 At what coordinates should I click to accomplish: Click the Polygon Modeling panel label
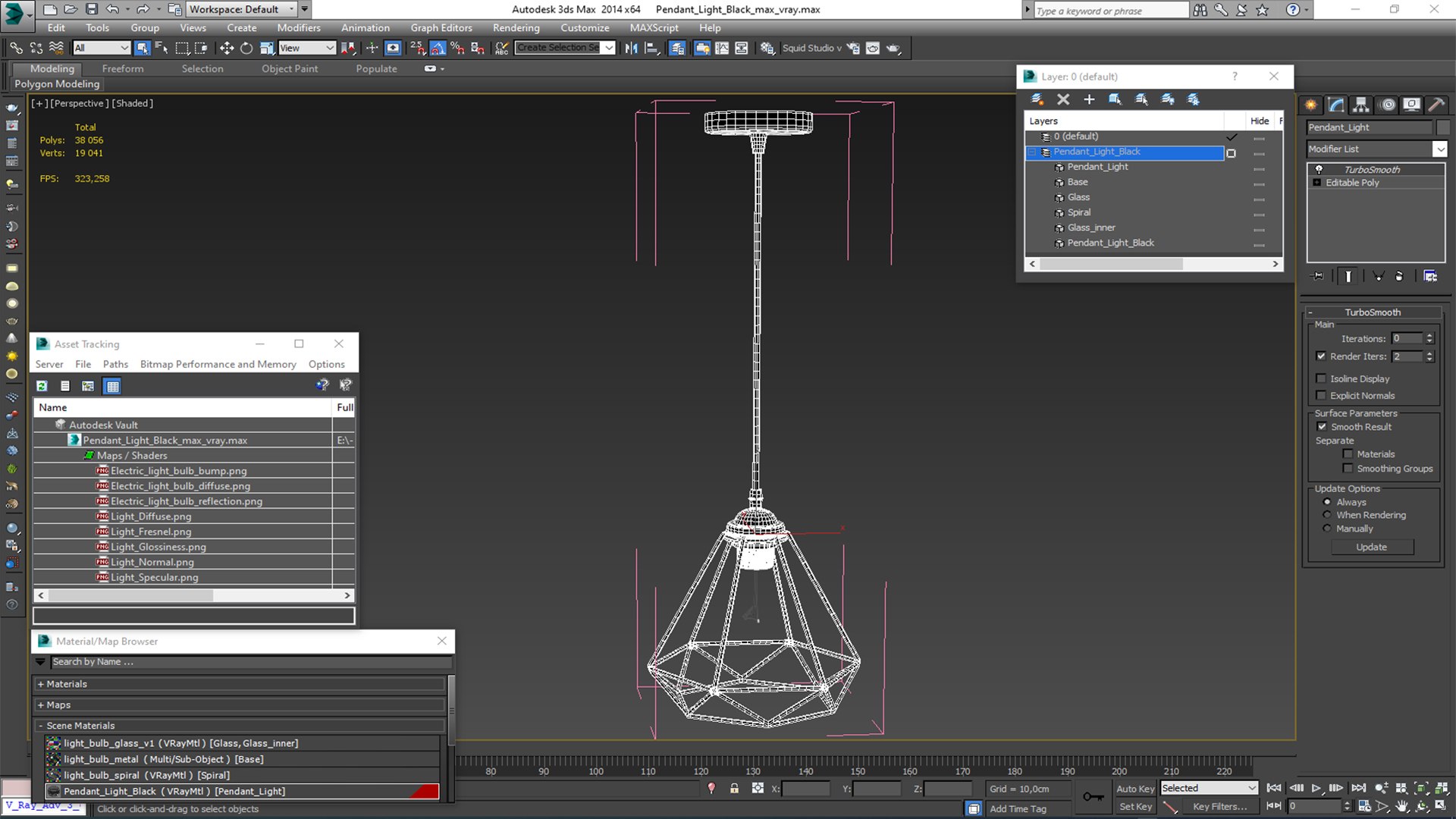[x=57, y=84]
